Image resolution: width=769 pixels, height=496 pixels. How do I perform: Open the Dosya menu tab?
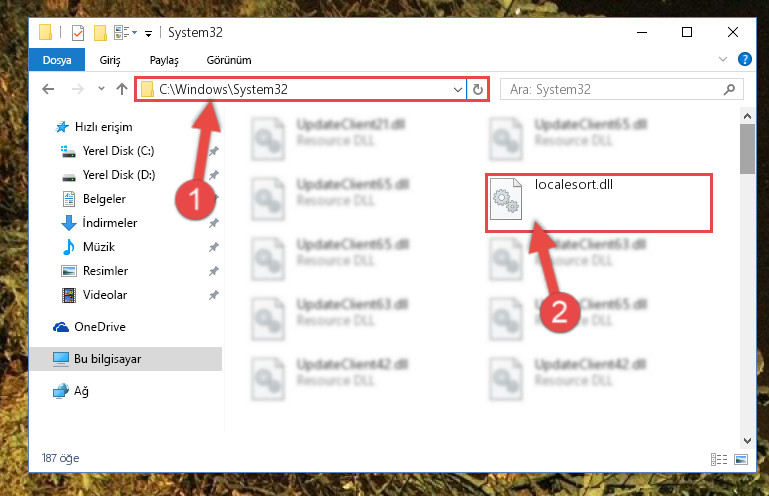(57, 60)
